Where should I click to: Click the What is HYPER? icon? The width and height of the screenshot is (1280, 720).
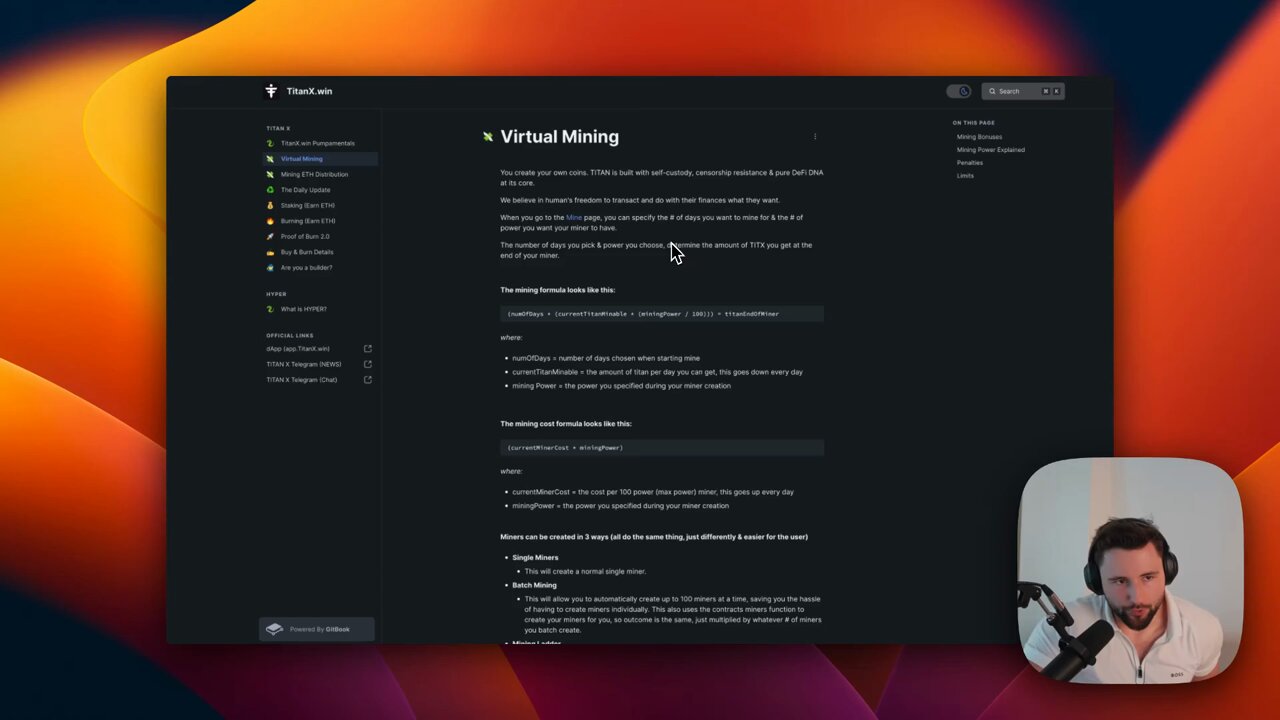point(270,309)
